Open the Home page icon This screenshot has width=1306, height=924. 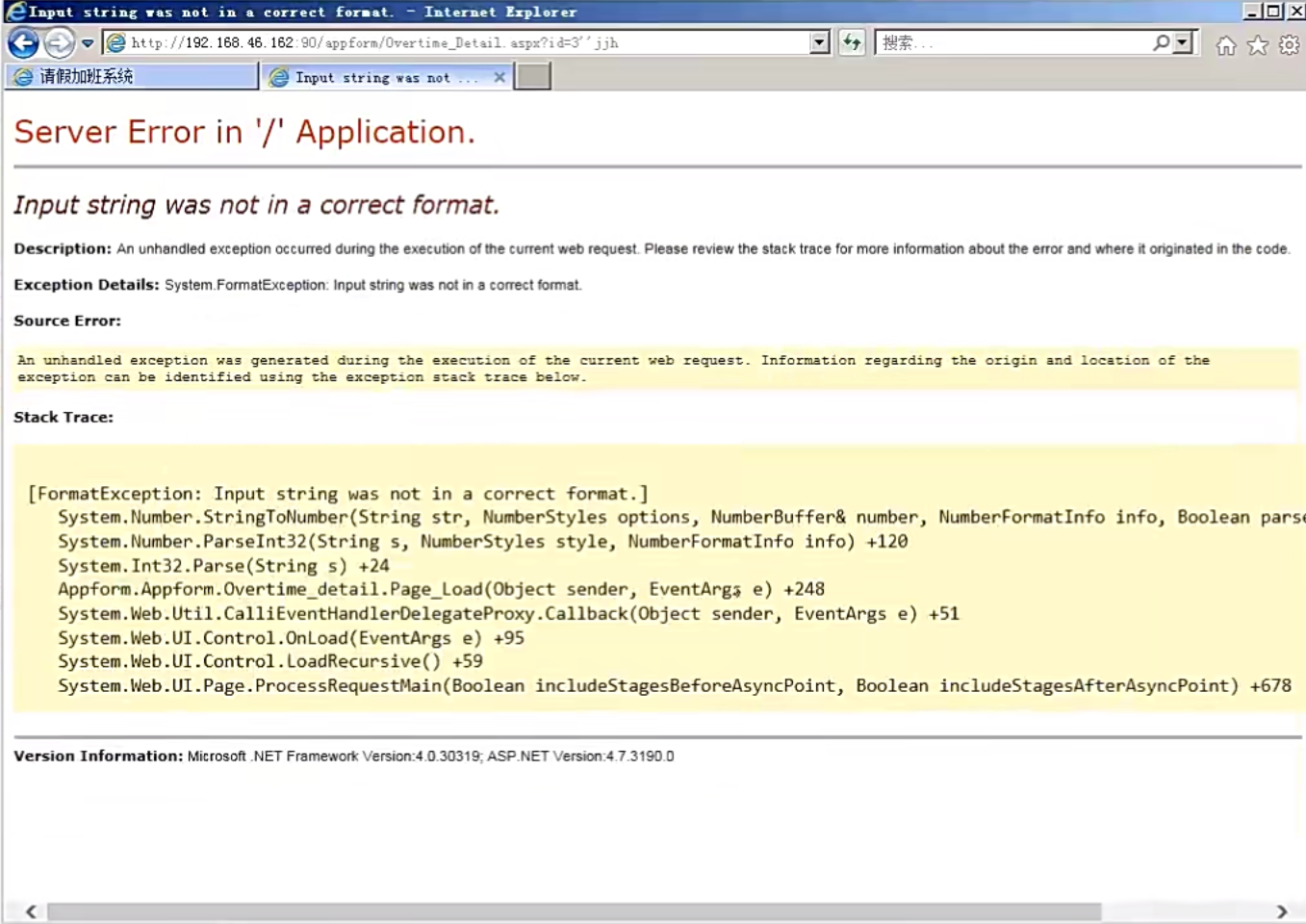(x=1225, y=45)
